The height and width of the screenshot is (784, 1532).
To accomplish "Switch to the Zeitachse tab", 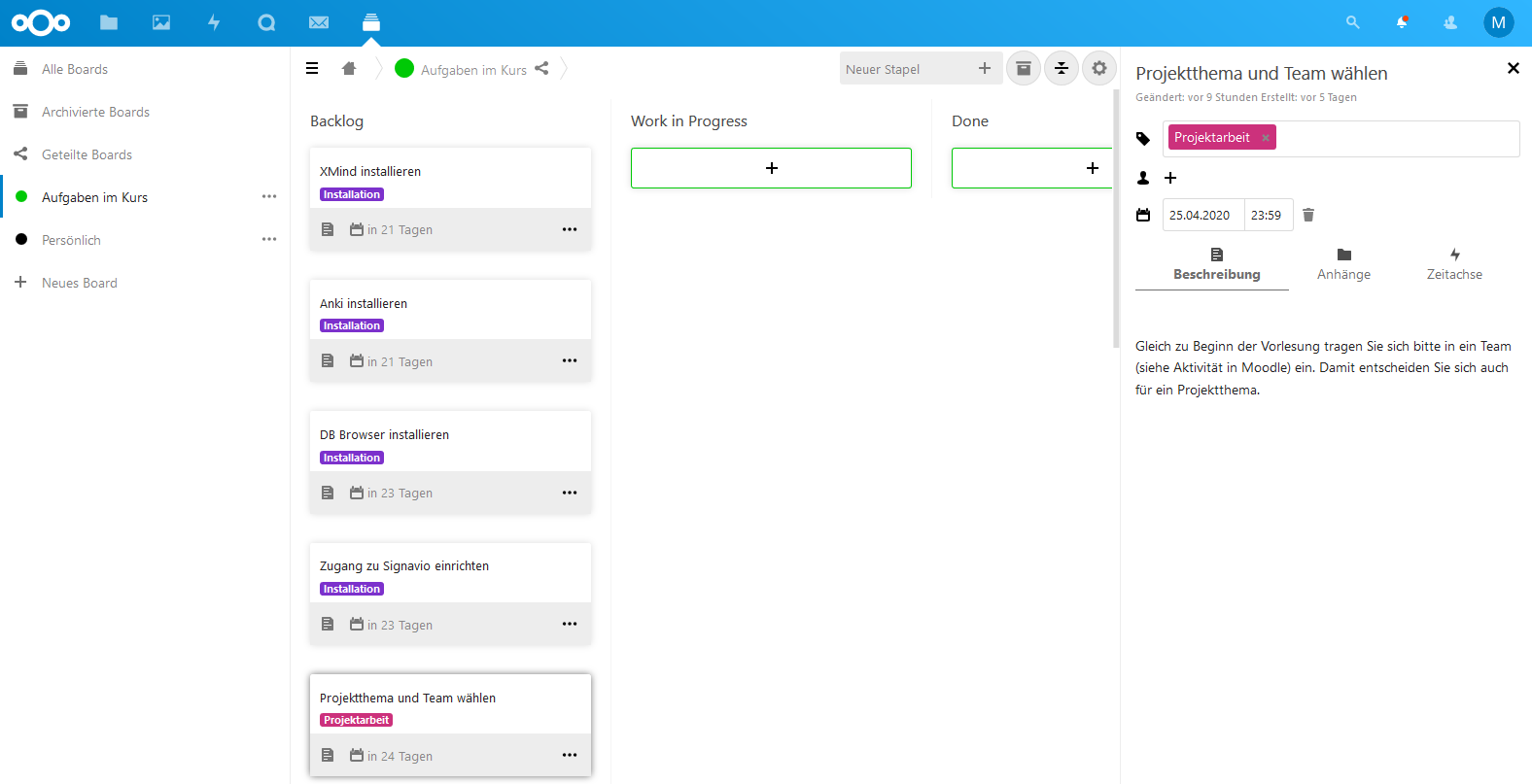I will point(1454,264).
